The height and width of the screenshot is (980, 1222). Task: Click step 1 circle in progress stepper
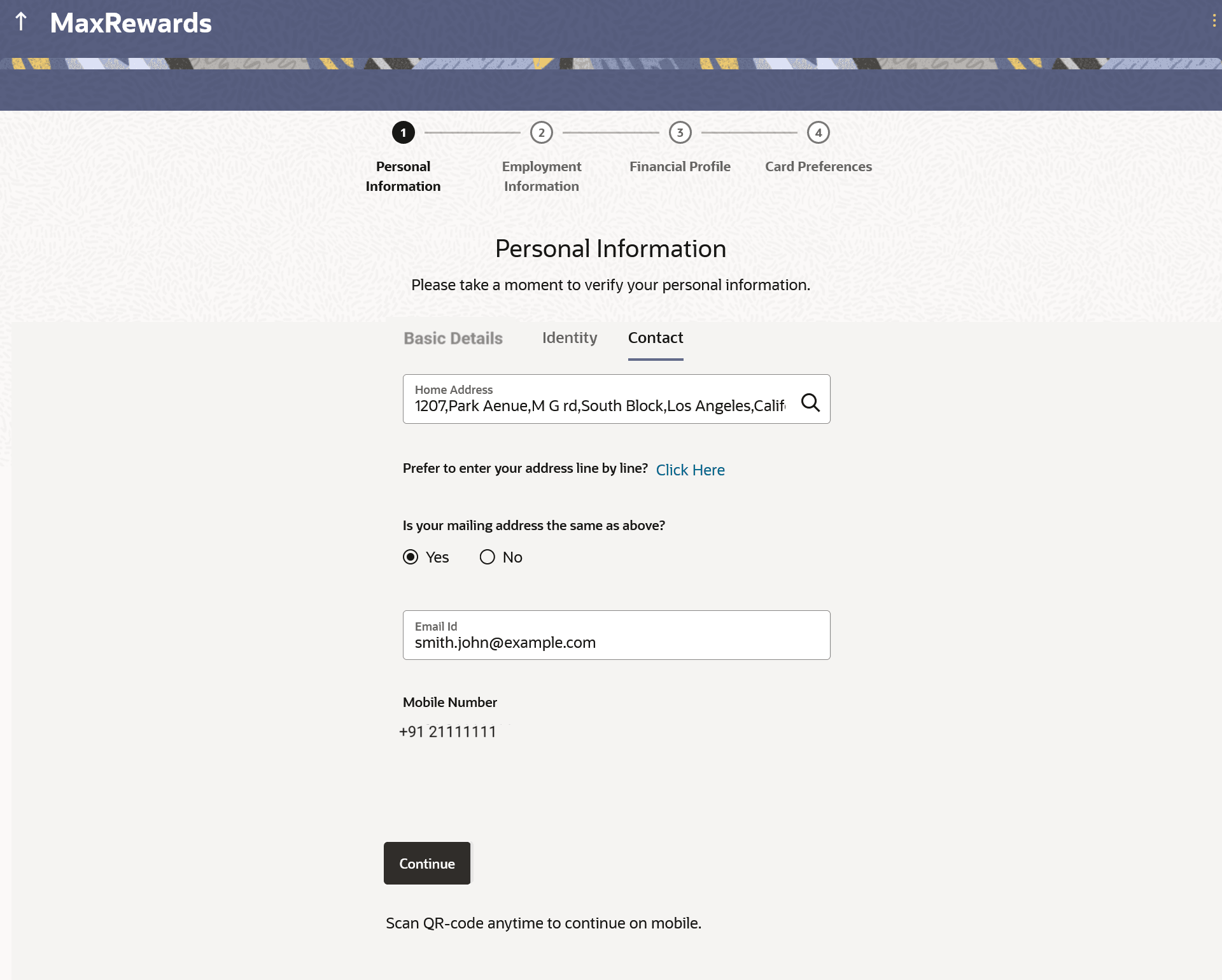403,132
